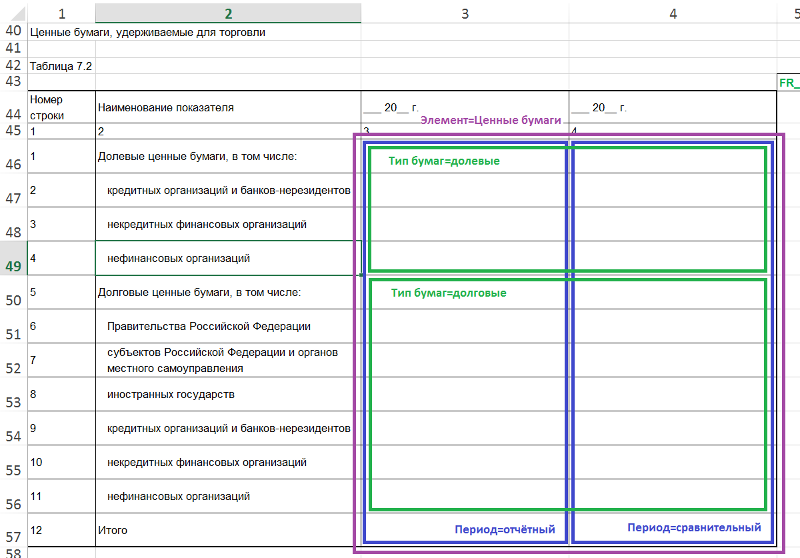This screenshot has height=558, width=800.
Task: Click active cell 'нефинансовых организаций' in sheet row 49
Action: pos(228,258)
